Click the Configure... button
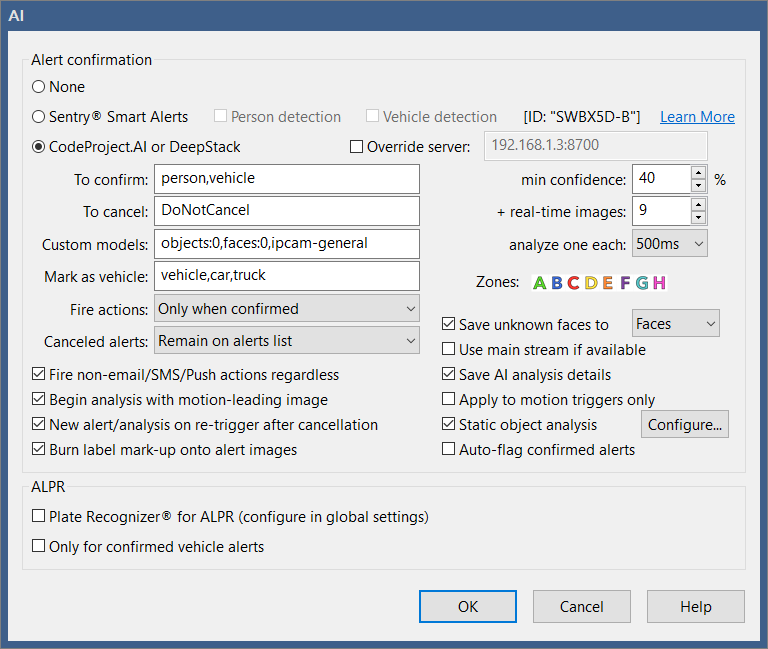This screenshot has width=768, height=649. [685, 425]
